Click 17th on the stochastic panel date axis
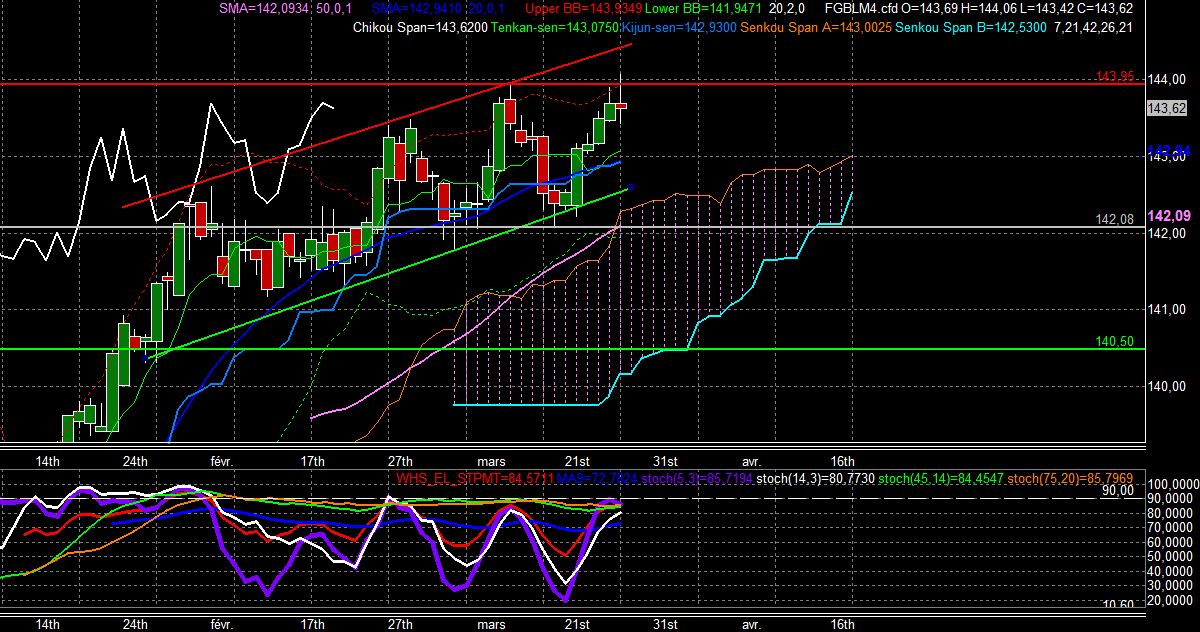Image resolution: width=1200 pixels, height=632 pixels. coord(312,623)
